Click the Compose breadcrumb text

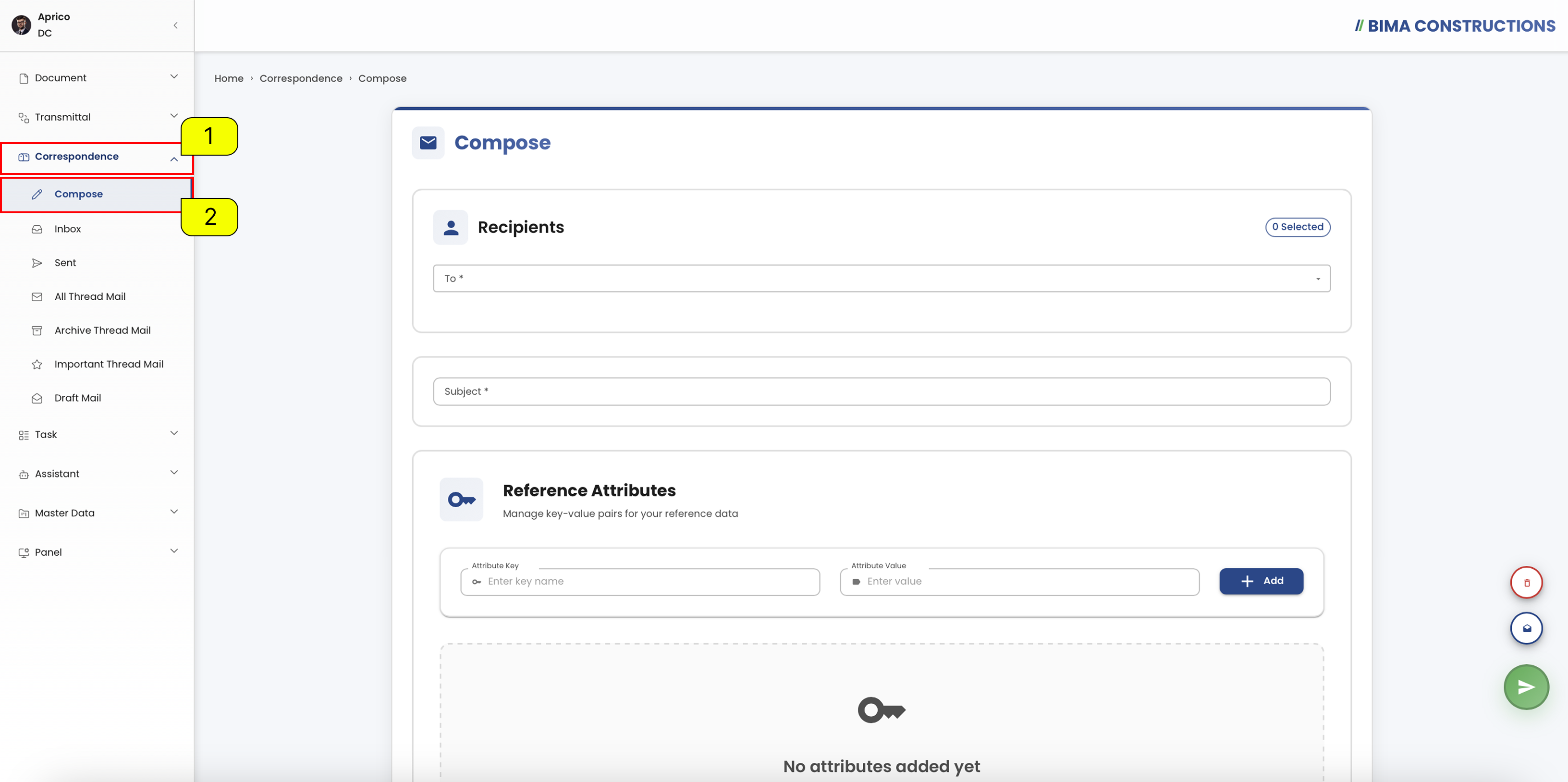(382, 78)
